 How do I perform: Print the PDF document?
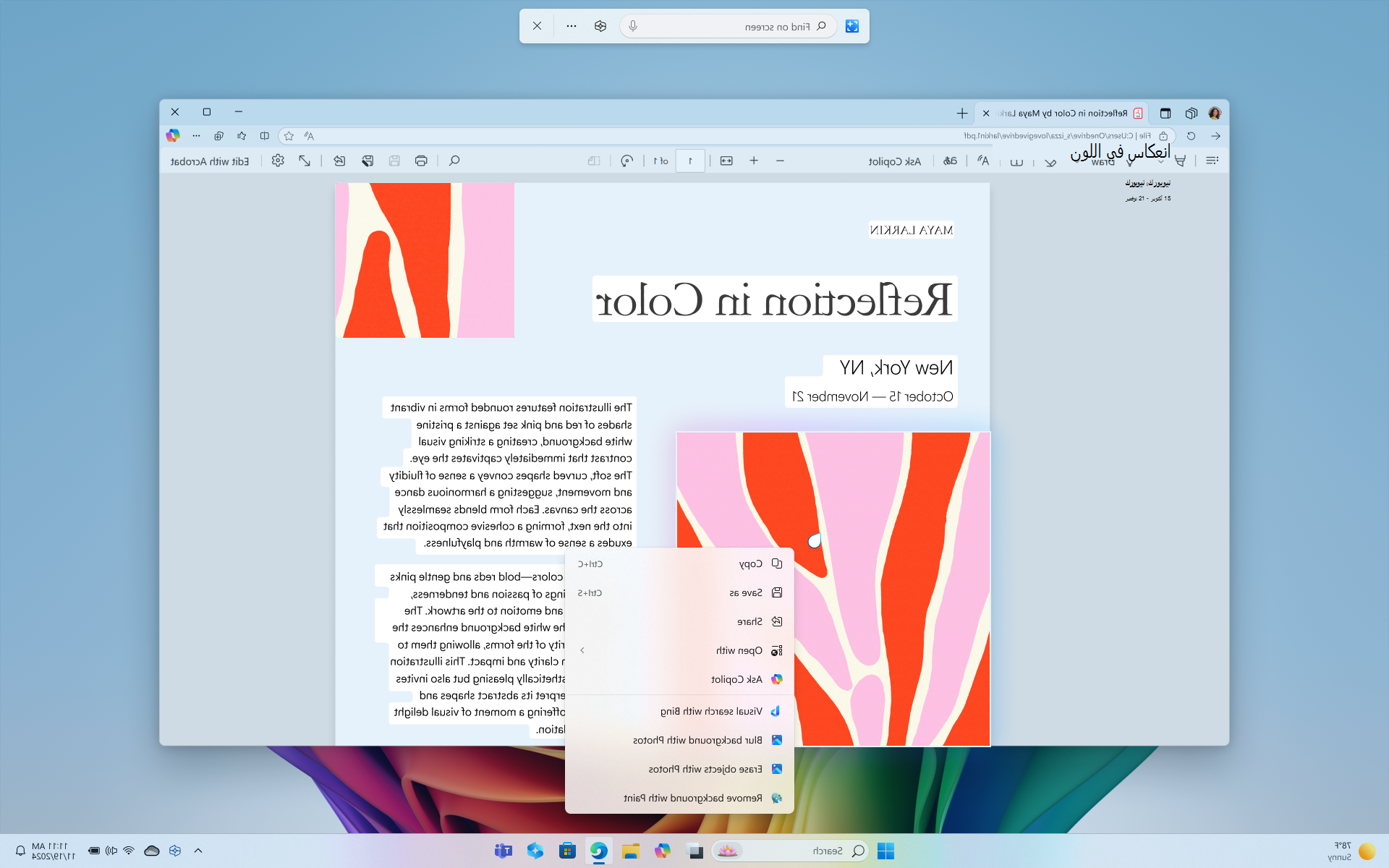click(x=421, y=161)
